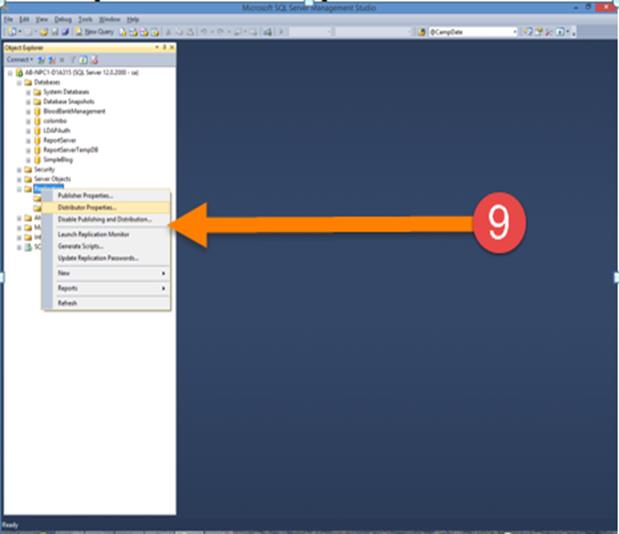Image resolution: width=619 pixels, height=534 pixels.
Task: Expand the Security folder
Action: click(x=19, y=170)
